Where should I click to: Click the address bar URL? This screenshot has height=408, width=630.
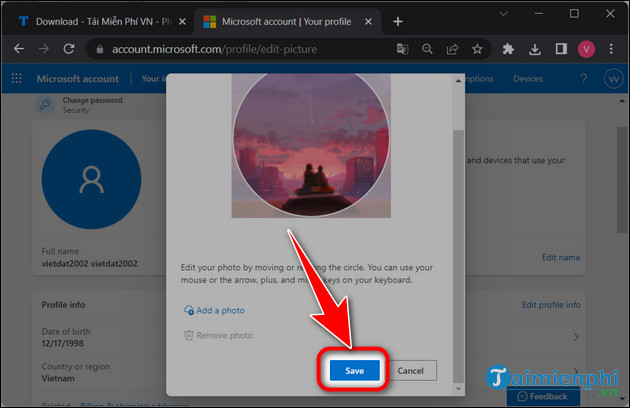pyautogui.click(x=214, y=49)
